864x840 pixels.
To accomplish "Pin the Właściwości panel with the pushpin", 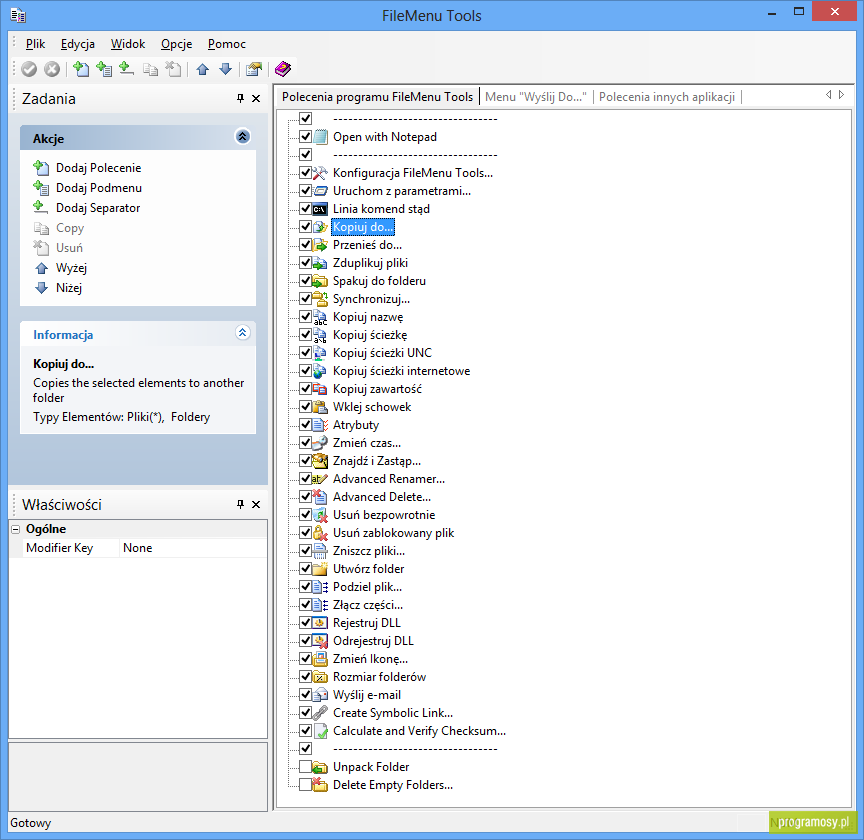I will [240, 504].
